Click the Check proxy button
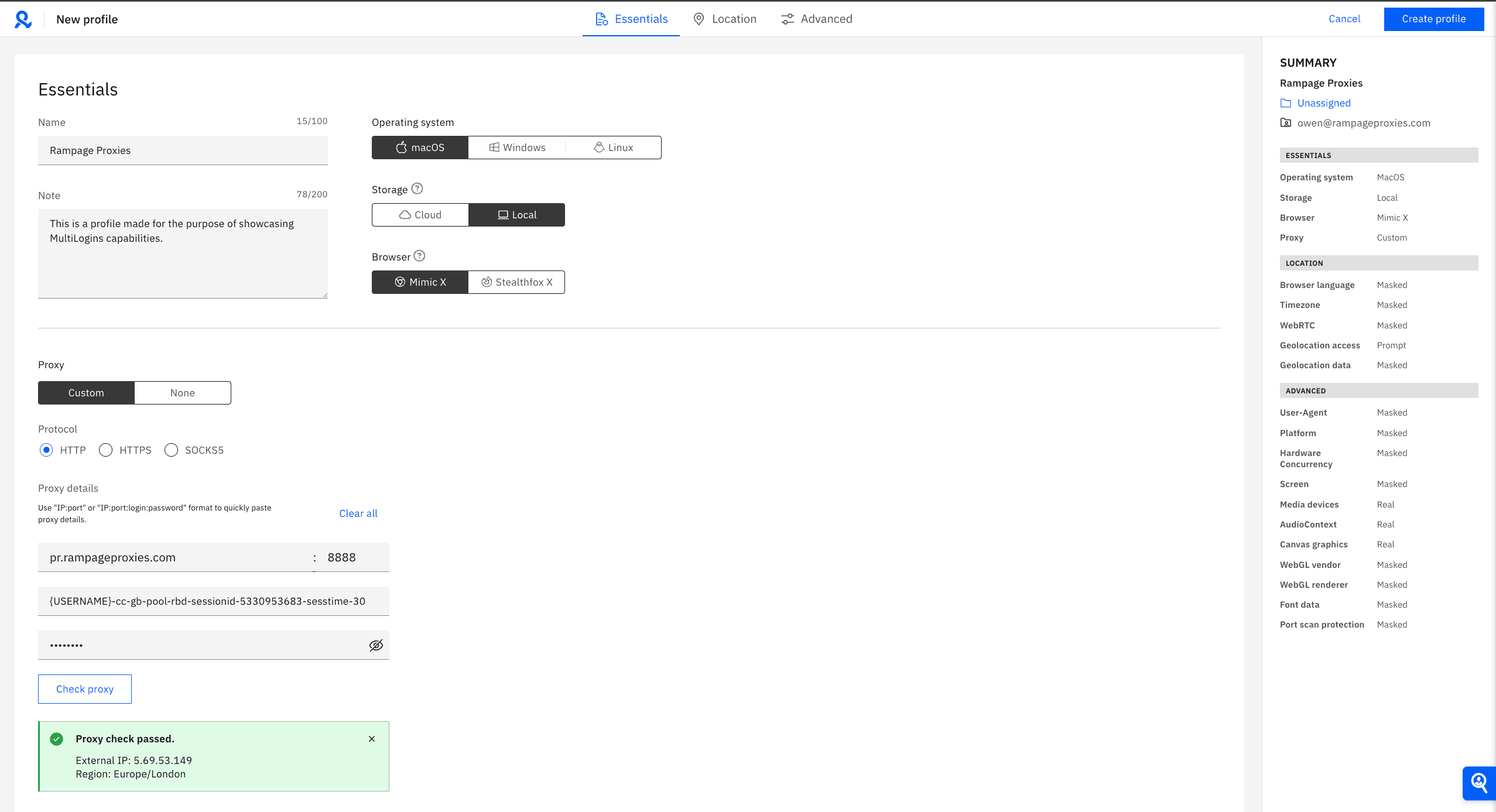Image resolution: width=1496 pixels, height=812 pixels. point(85,689)
